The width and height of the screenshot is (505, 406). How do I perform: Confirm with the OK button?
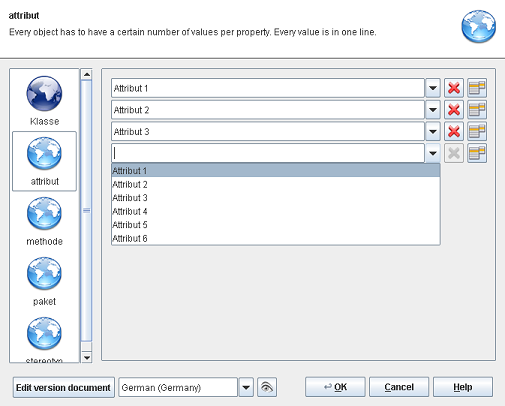(335, 387)
